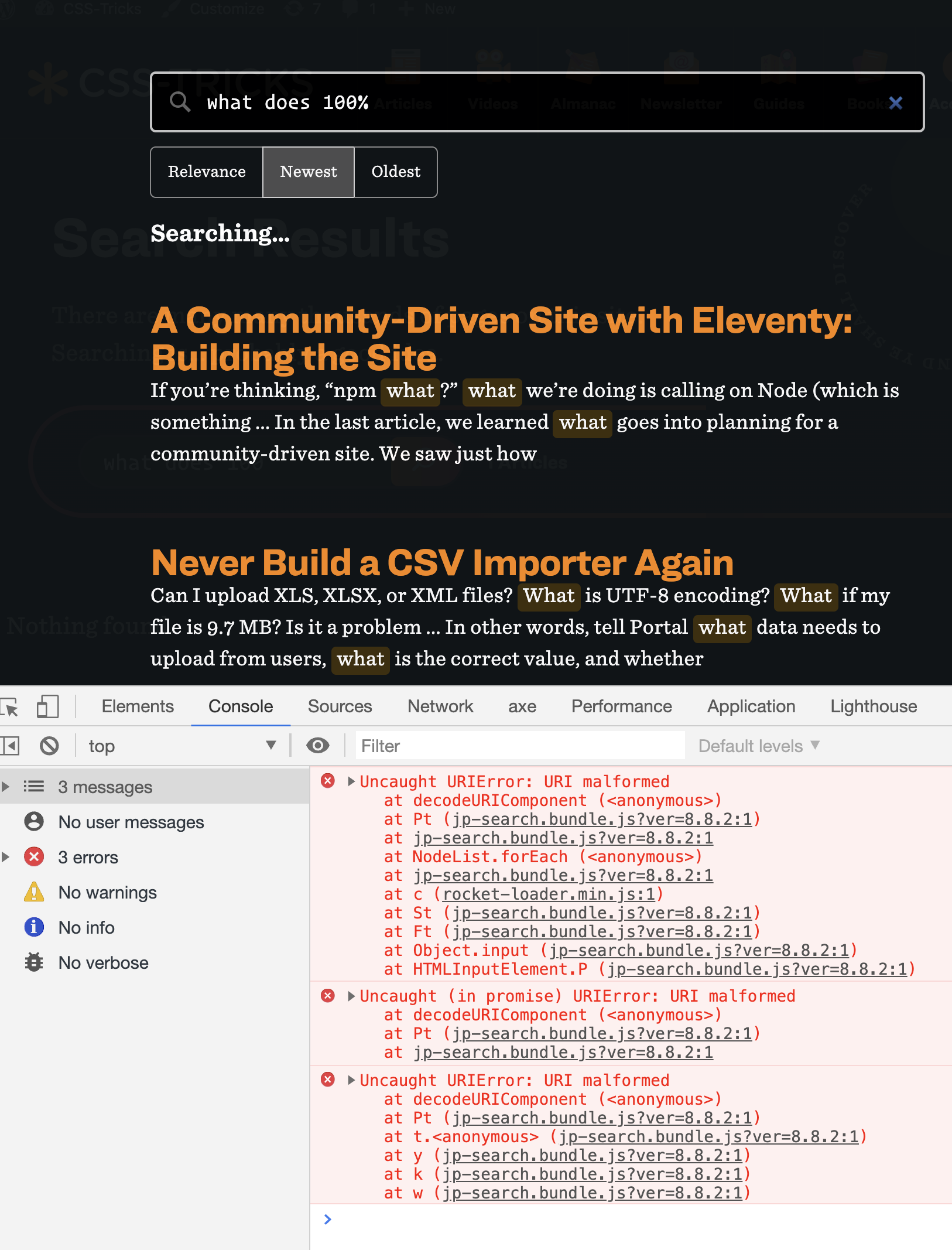Open the Application tab
This screenshot has width=952, height=1250.
(x=751, y=706)
